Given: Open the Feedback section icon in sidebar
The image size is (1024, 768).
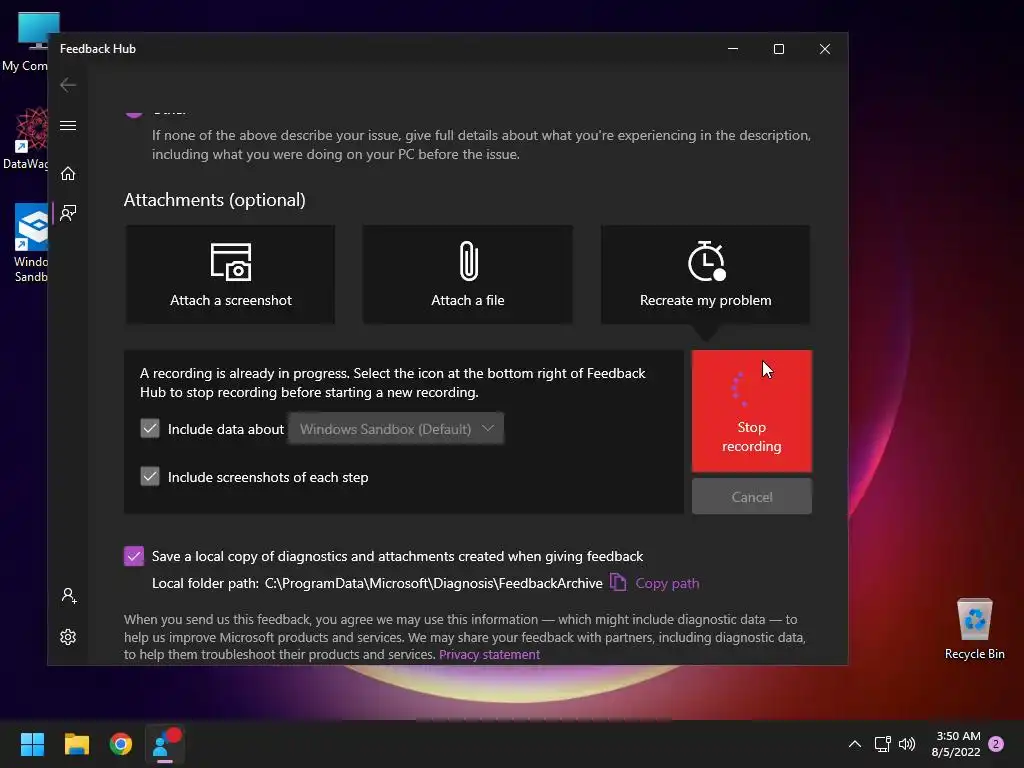Looking at the screenshot, I should [x=68, y=213].
